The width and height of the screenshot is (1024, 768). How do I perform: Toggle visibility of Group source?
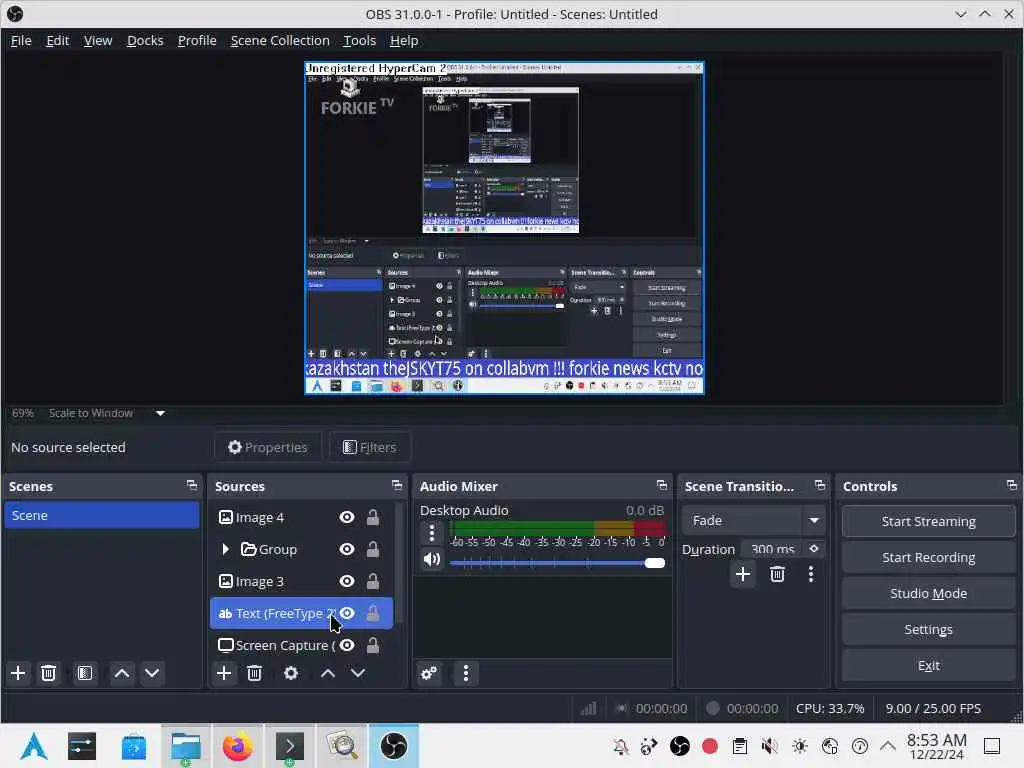[347, 549]
